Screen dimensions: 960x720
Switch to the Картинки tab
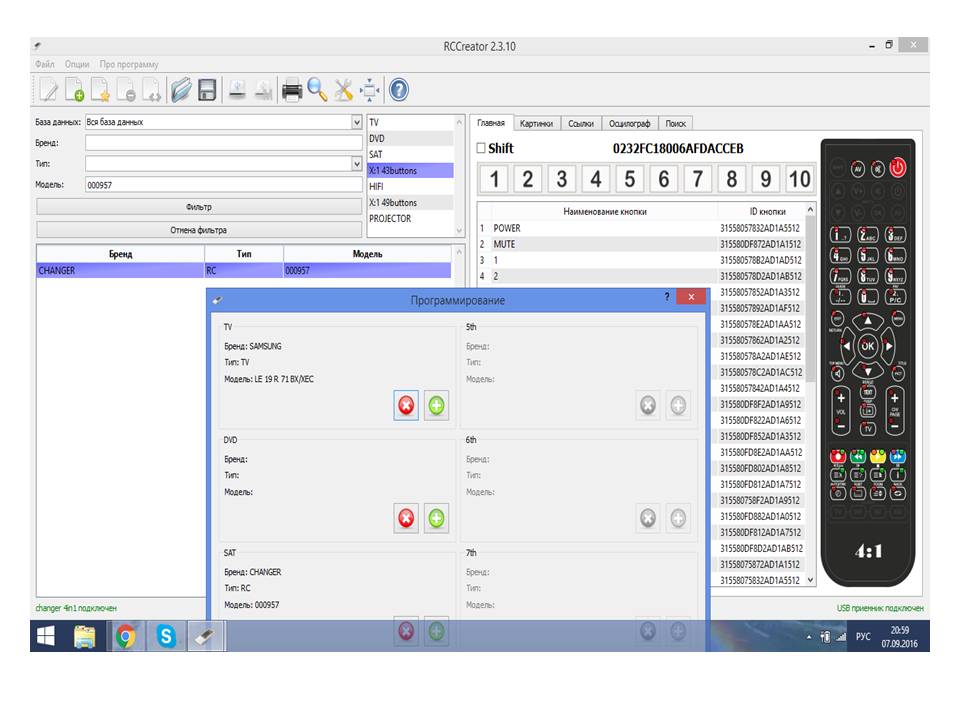(x=536, y=123)
